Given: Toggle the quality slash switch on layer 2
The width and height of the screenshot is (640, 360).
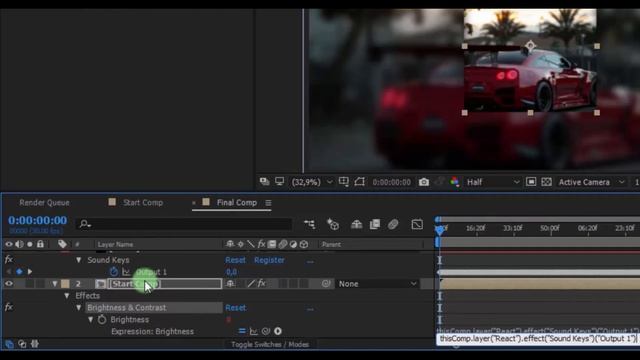Looking at the screenshot, I should (251, 284).
